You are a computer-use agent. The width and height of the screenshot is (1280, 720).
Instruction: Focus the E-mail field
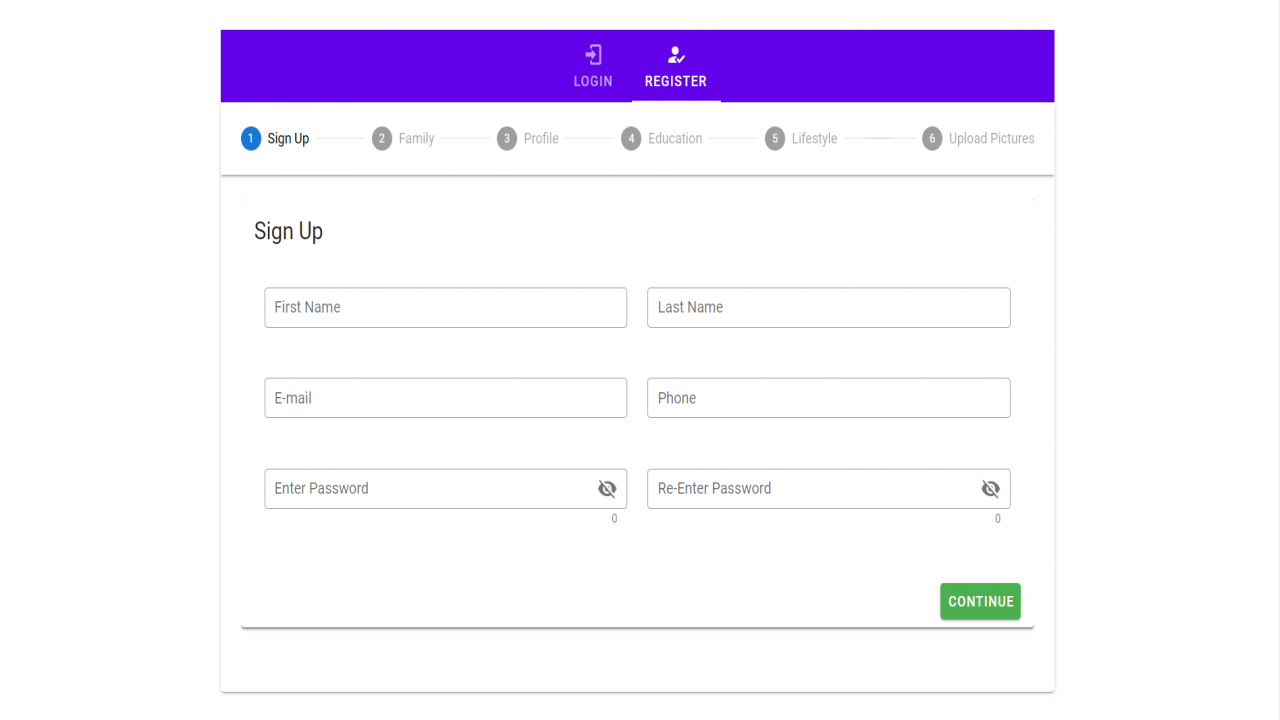(446, 398)
